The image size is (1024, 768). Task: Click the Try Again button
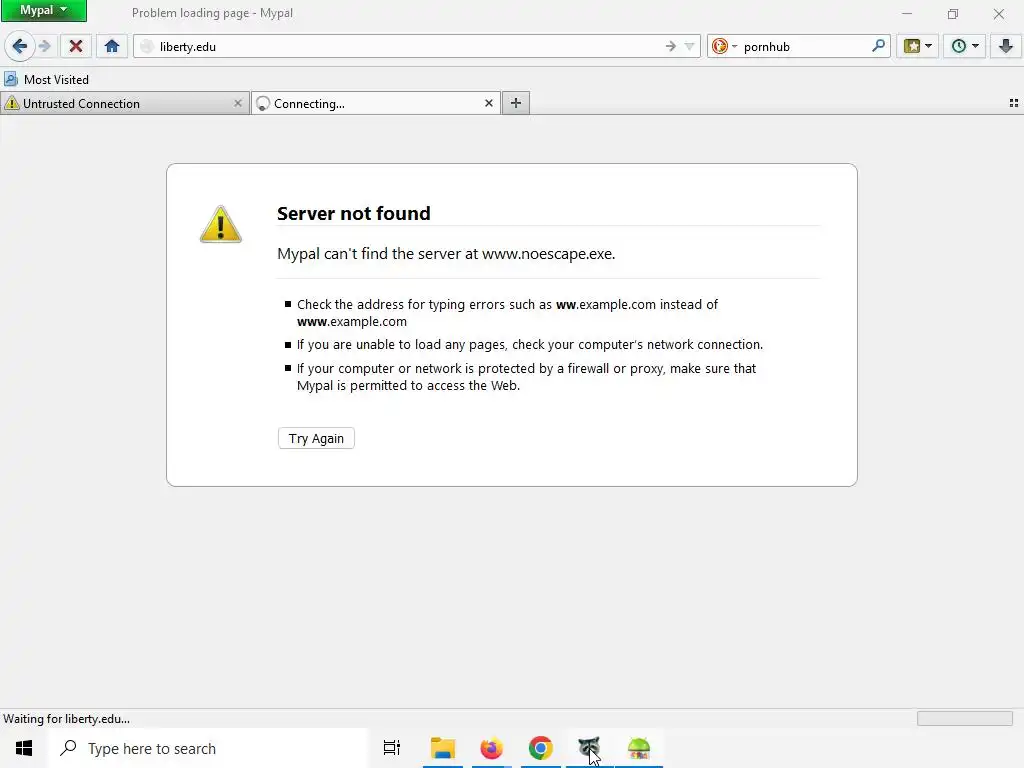(316, 438)
